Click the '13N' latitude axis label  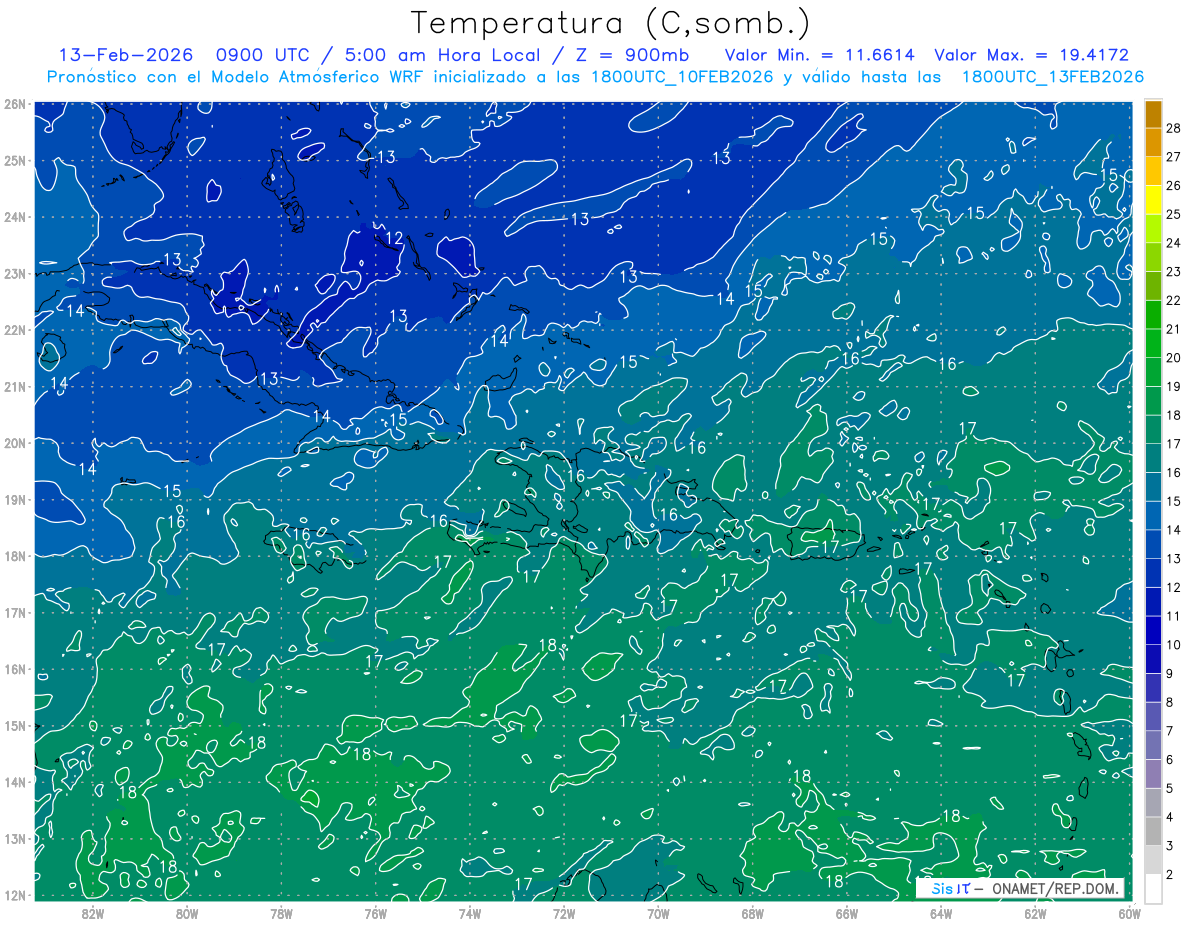coord(14,838)
